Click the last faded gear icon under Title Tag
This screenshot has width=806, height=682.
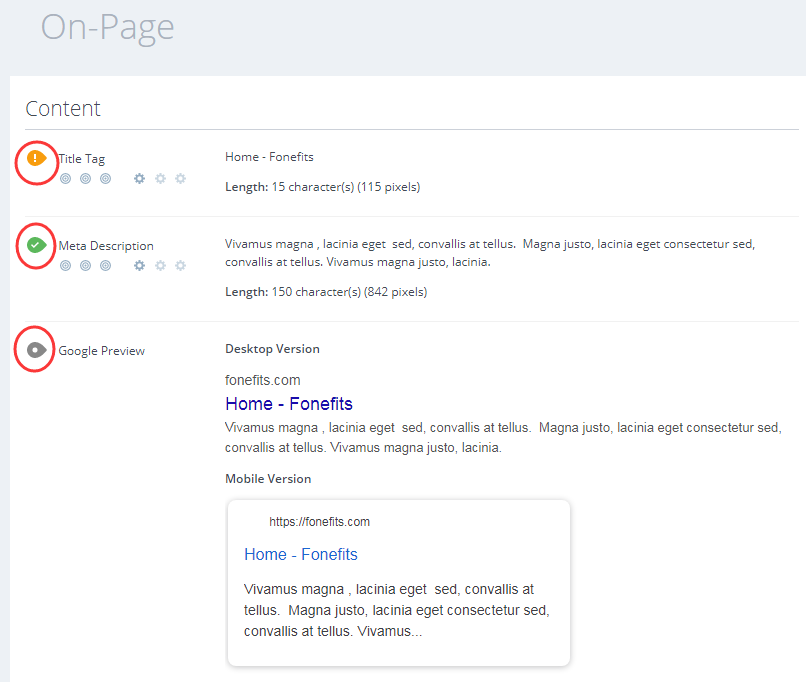pos(180,179)
